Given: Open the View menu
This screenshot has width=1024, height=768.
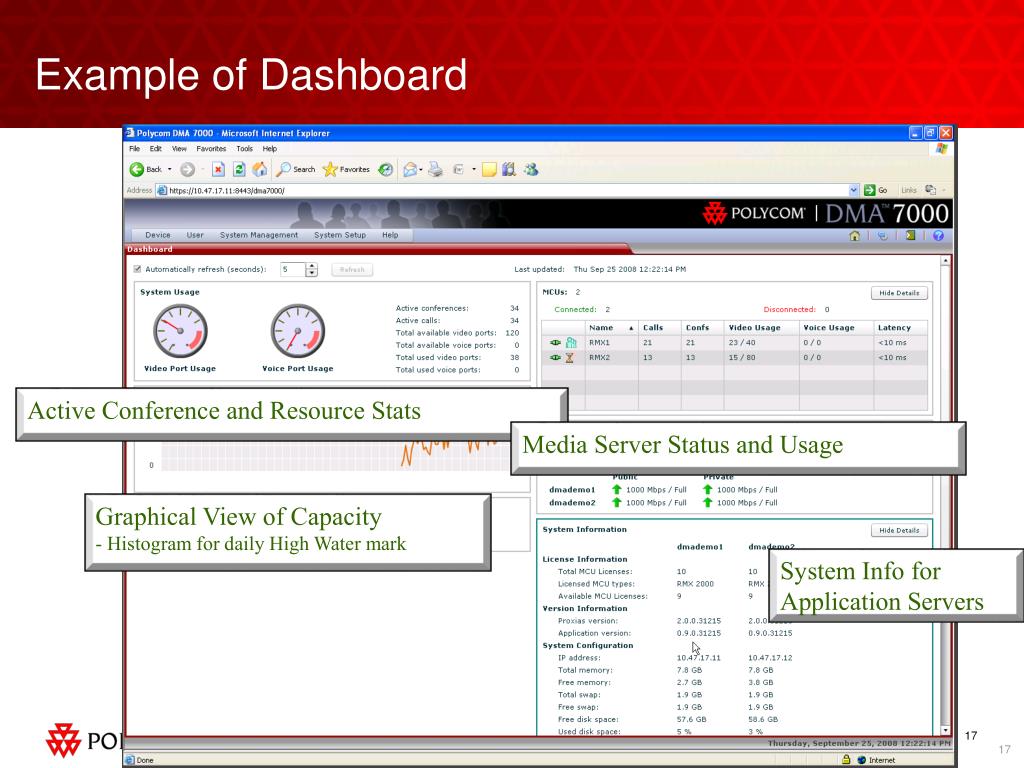Looking at the screenshot, I should pyautogui.click(x=179, y=149).
